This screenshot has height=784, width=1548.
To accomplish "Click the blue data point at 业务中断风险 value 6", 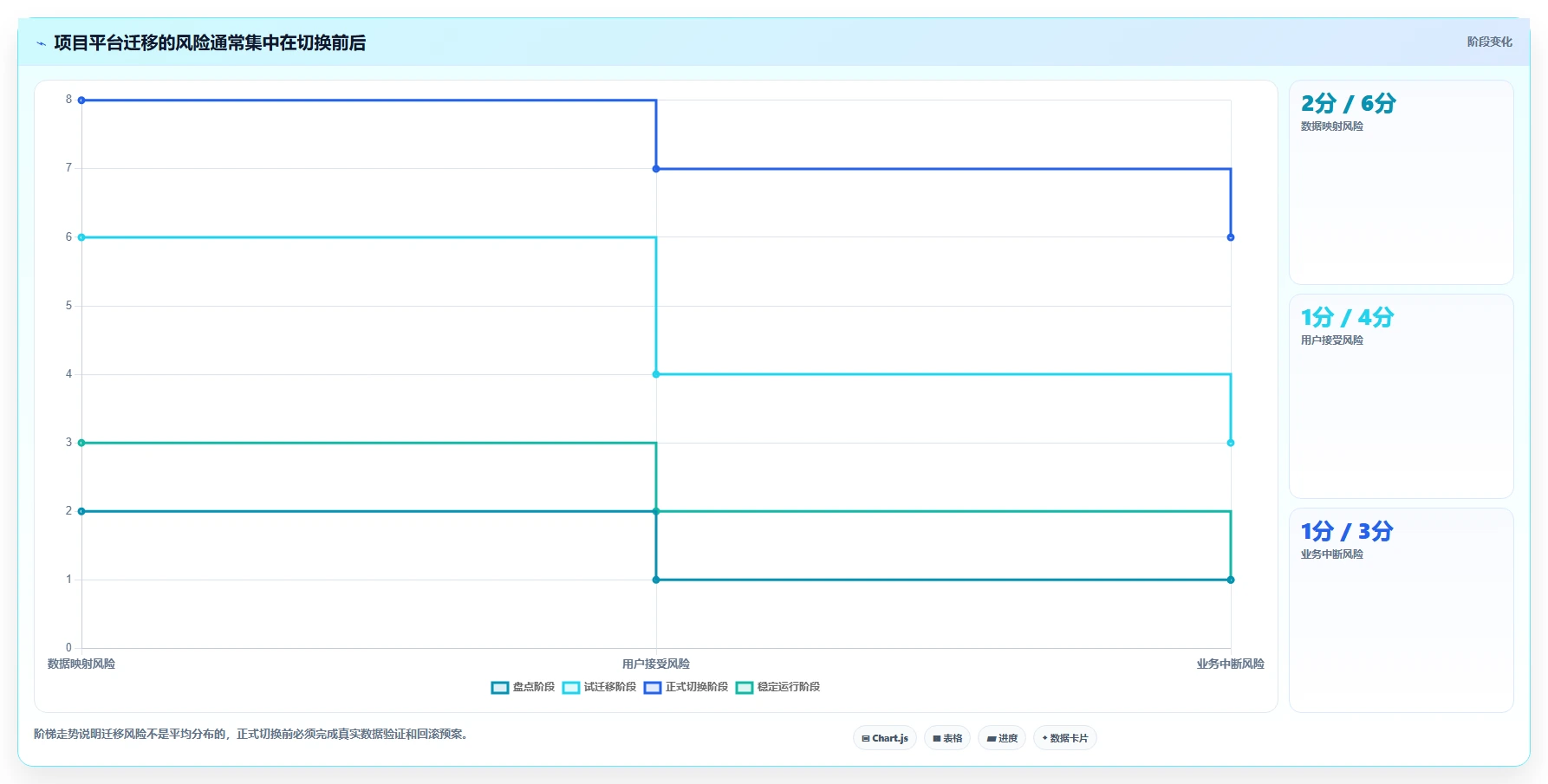I will [x=1231, y=237].
